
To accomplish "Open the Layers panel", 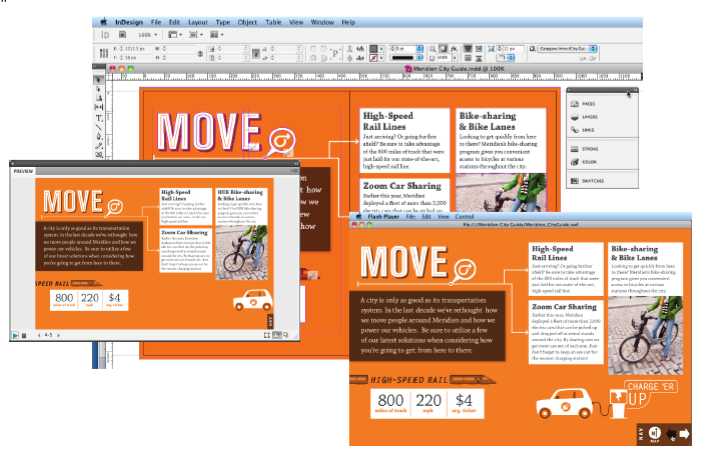I will click(589, 117).
